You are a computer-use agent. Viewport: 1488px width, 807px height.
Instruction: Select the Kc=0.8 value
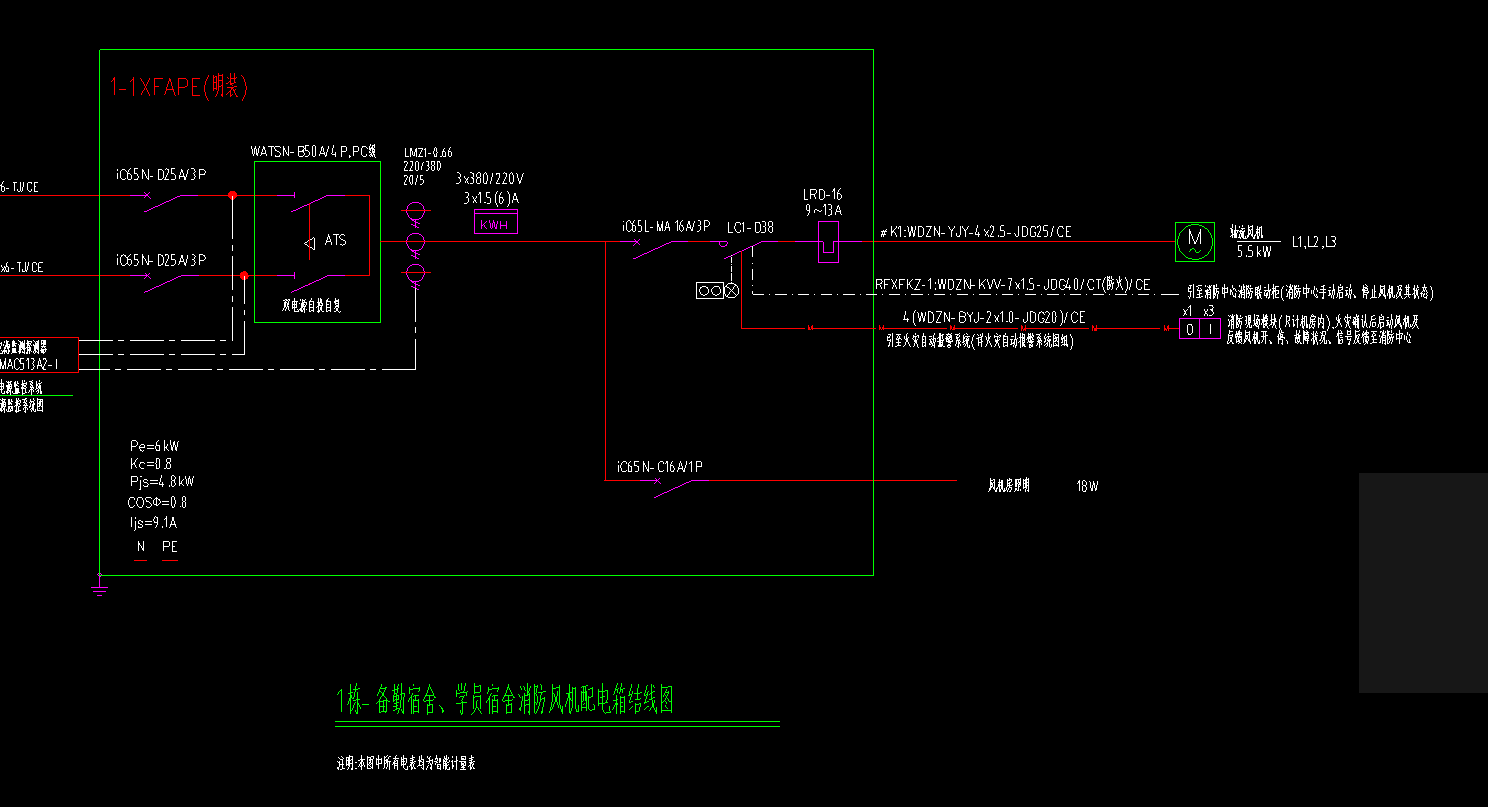pyautogui.click(x=151, y=464)
